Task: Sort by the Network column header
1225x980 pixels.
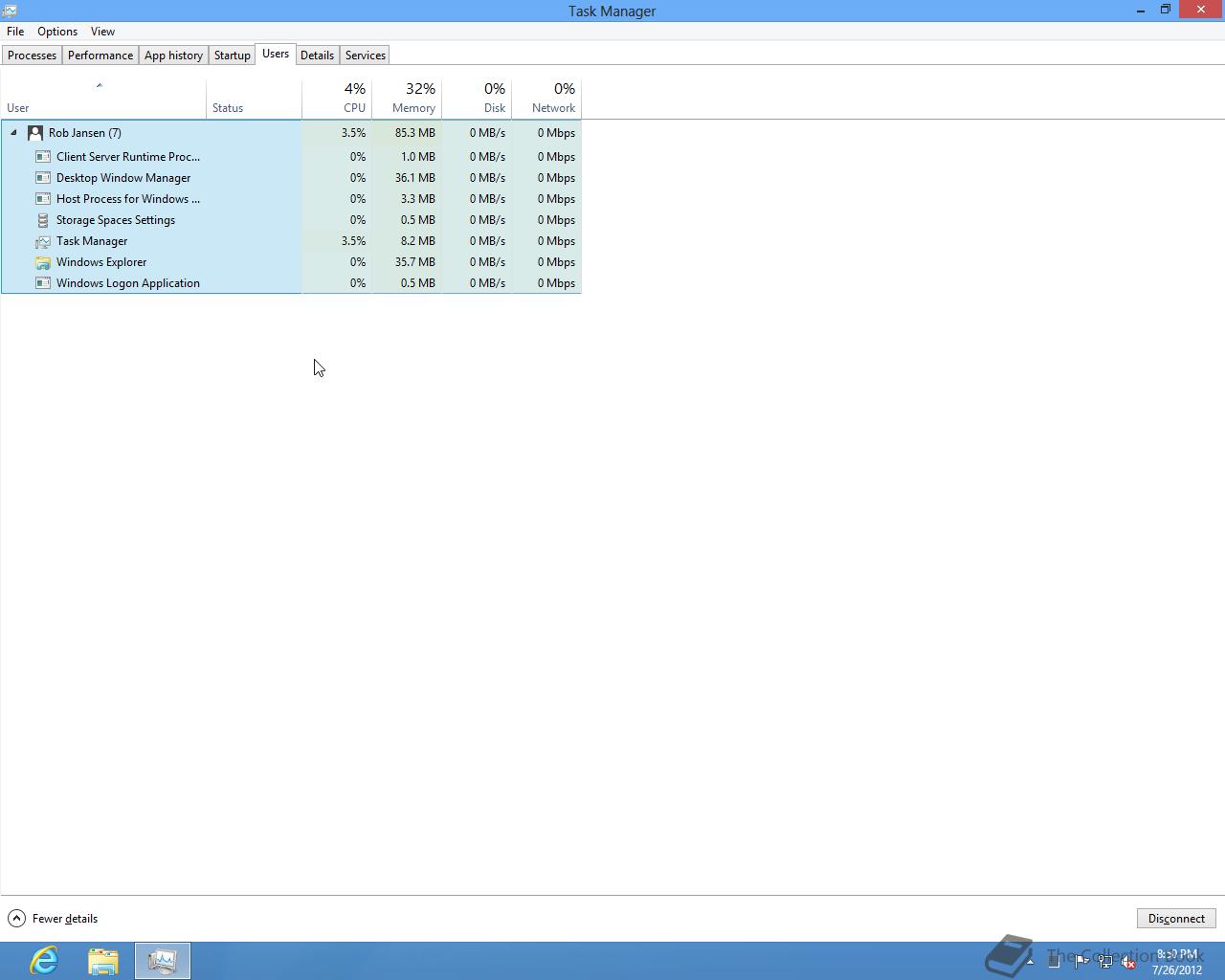Action: (546, 100)
